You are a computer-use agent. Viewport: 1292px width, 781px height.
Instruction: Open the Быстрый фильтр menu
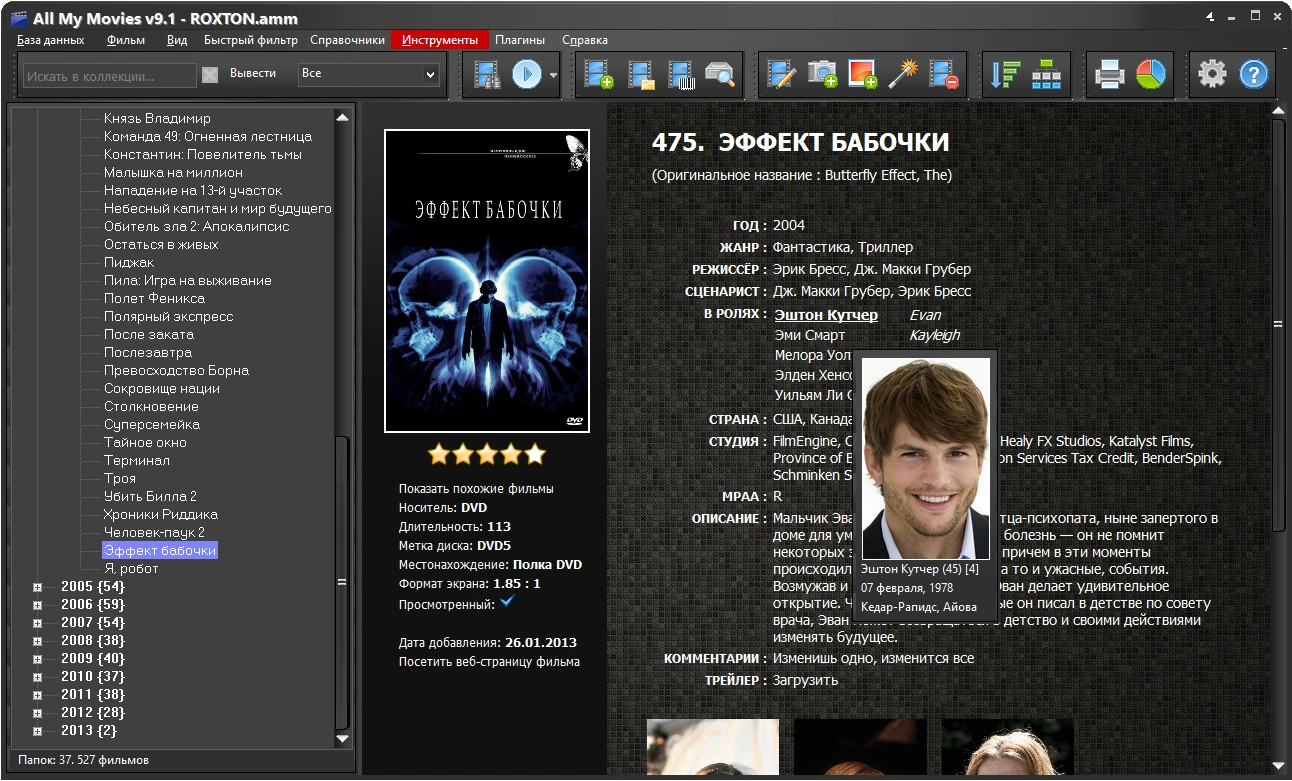[251, 40]
